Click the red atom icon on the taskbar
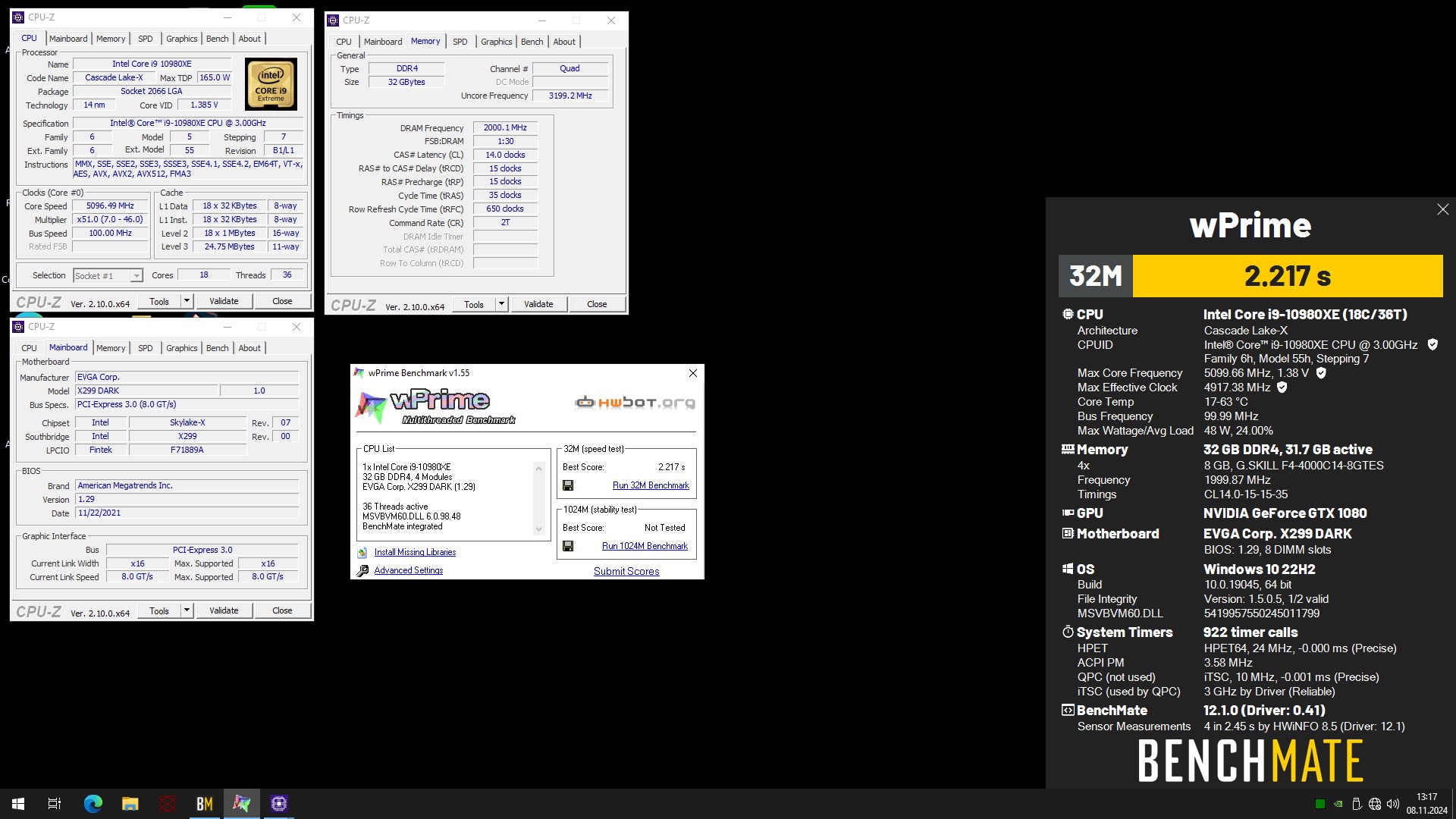 [168, 804]
